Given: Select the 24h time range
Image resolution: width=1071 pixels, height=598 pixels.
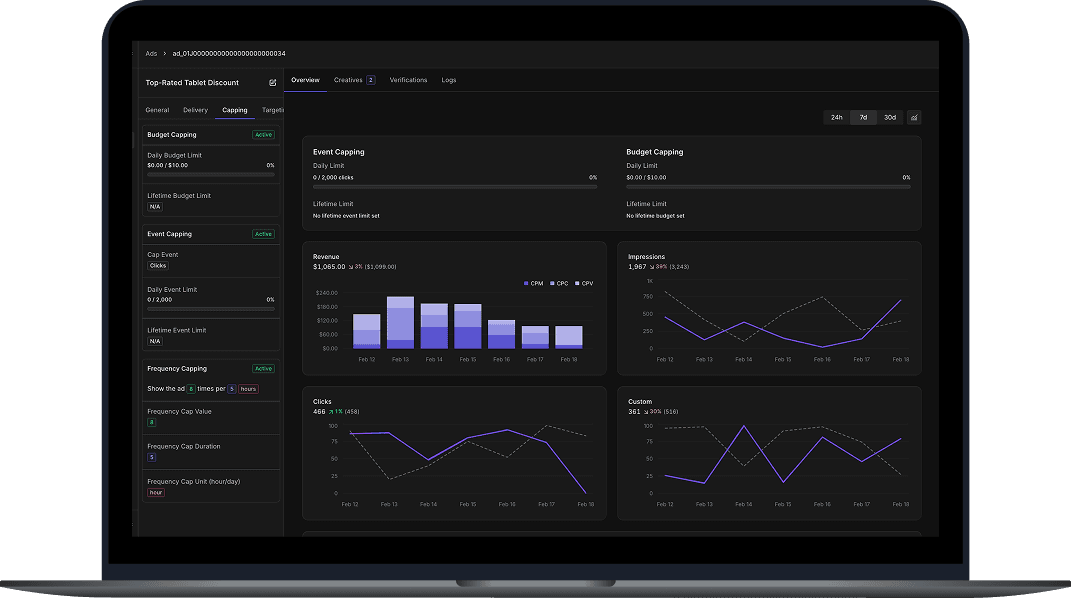Looking at the screenshot, I should coord(837,117).
